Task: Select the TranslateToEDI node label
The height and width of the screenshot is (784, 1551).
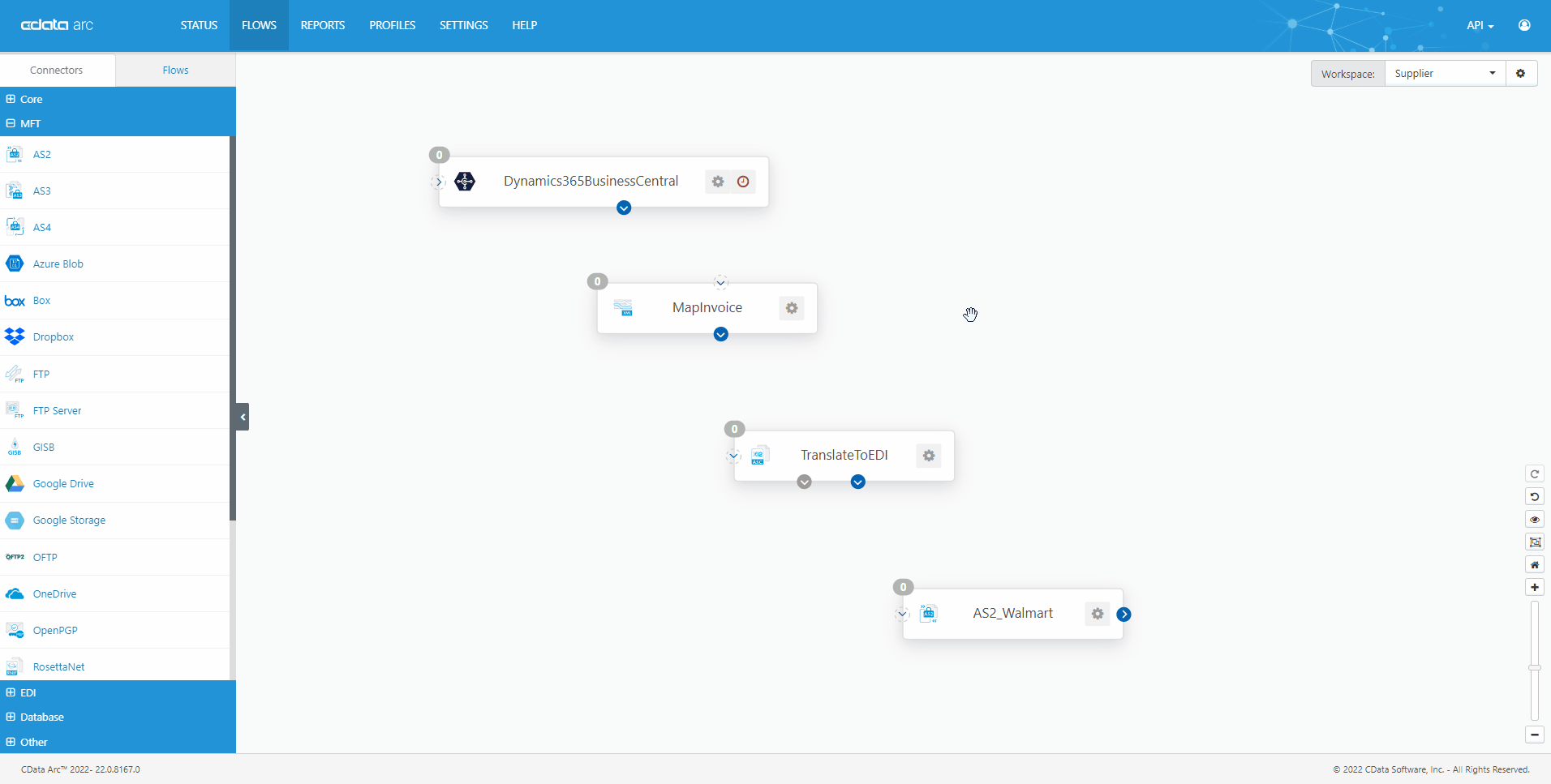Action: point(844,455)
